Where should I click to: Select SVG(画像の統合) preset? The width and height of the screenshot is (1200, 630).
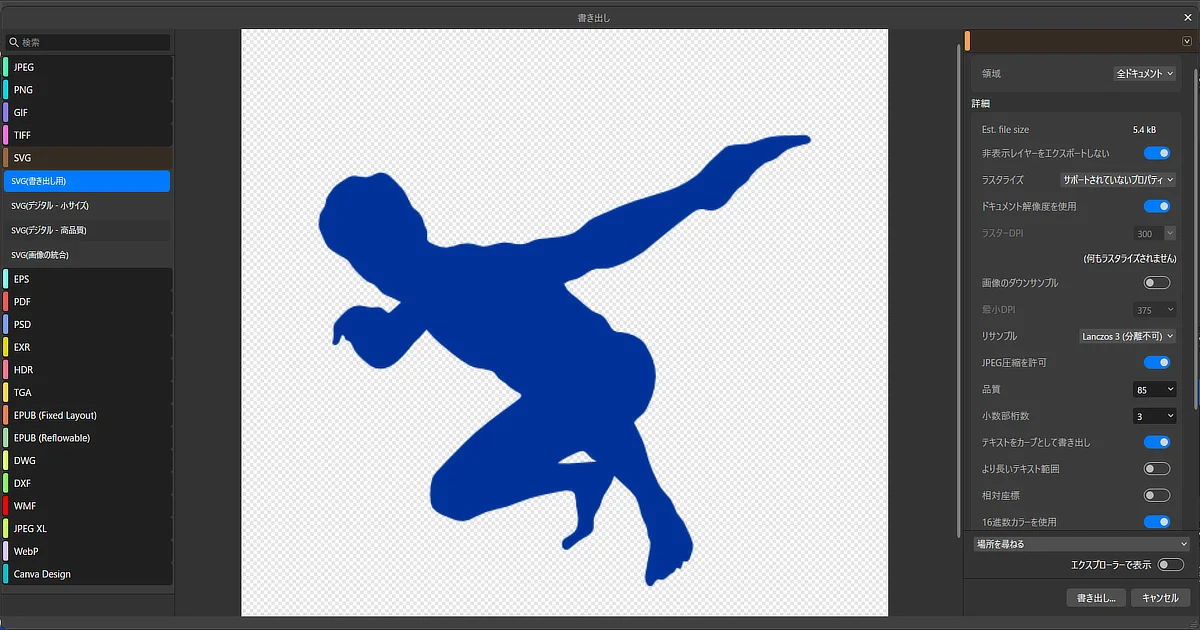pos(87,255)
